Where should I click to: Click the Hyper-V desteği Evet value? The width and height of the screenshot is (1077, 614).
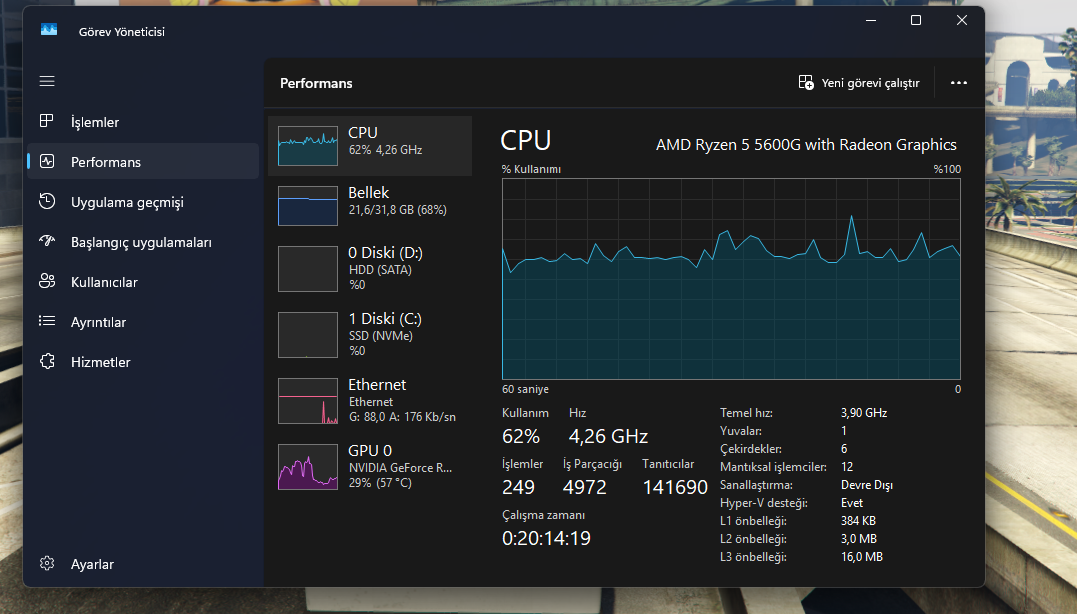click(852, 503)
